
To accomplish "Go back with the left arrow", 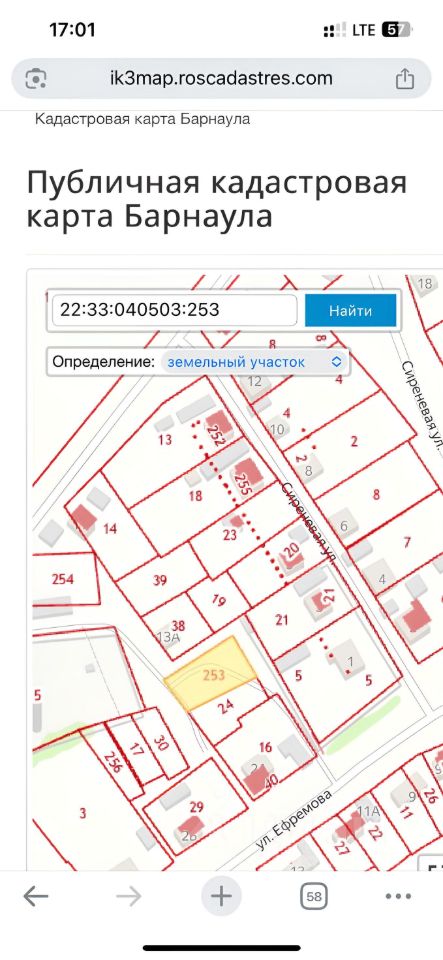I will 35,897.
